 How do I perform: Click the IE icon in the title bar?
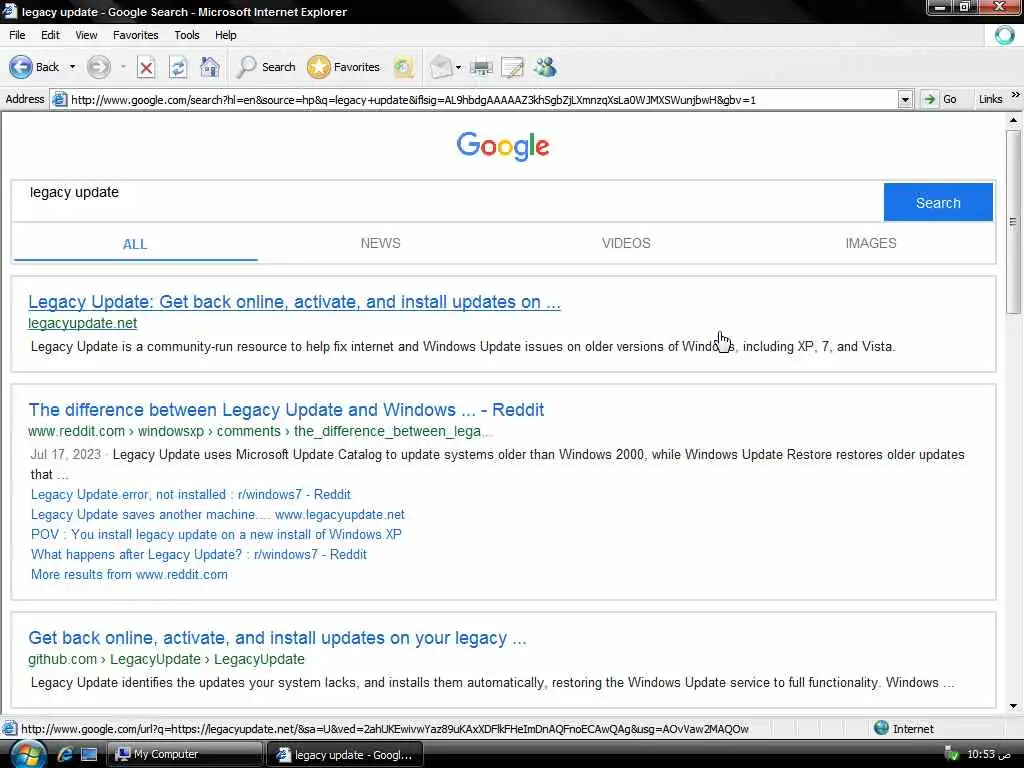9,11
